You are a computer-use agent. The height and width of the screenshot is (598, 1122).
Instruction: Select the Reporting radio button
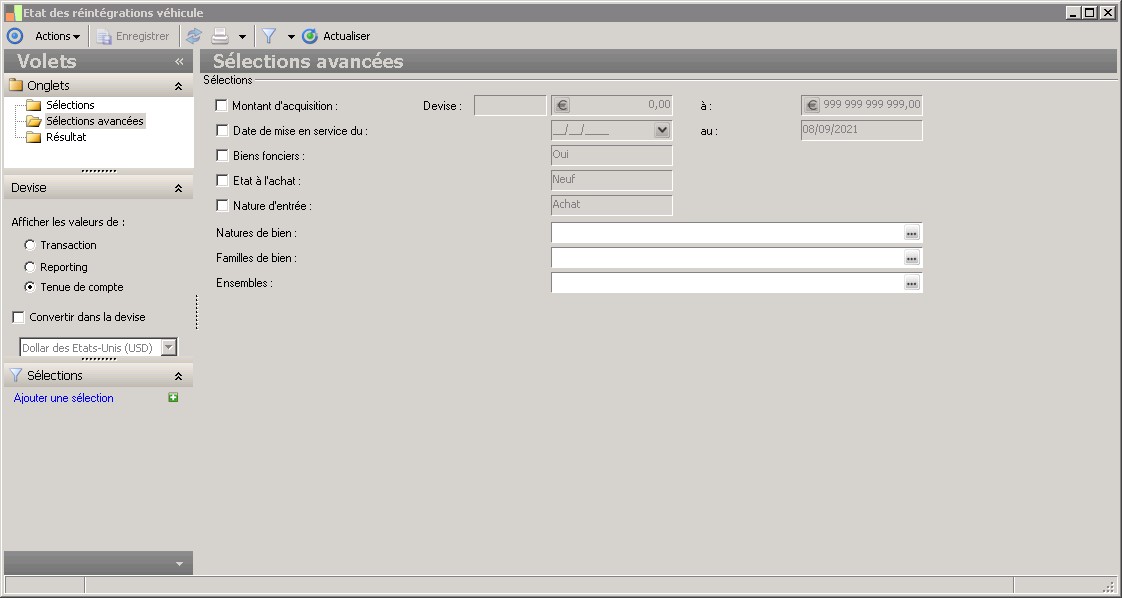(x=30, y=267)
